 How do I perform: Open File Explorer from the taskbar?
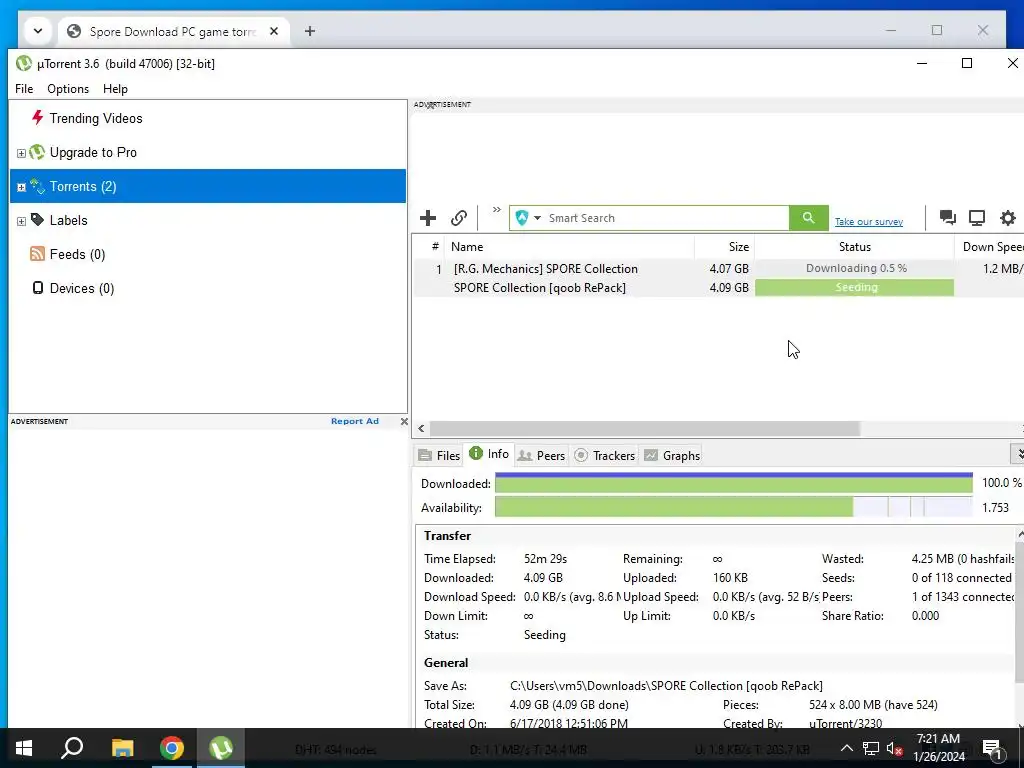point(122,748)
